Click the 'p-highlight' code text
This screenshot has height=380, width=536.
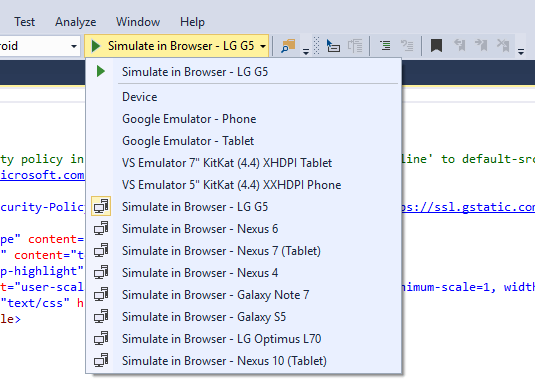pyautogui.click(x=42, y=271)
